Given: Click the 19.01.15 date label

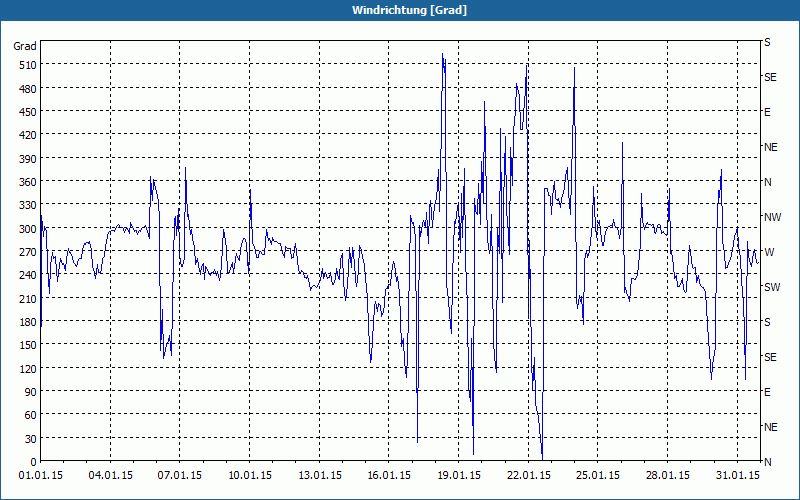Looking at the screenshot, I should click(459, 476).
